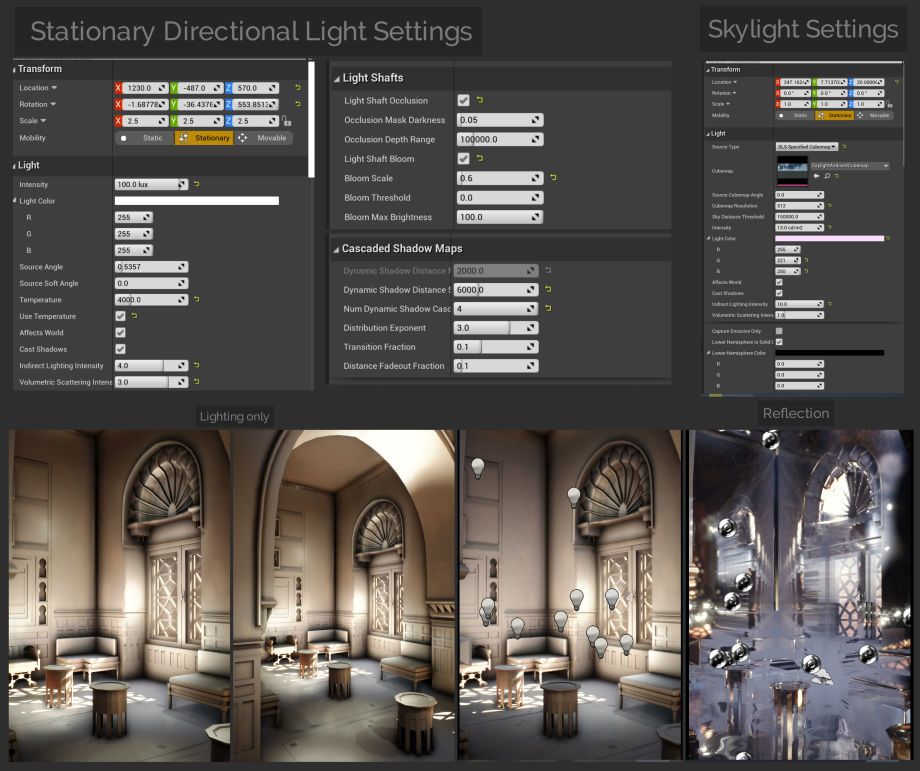Reset Light Shaft Bloom to default
Viewport: 920px width, 771px height.
(x=480, y=158)
